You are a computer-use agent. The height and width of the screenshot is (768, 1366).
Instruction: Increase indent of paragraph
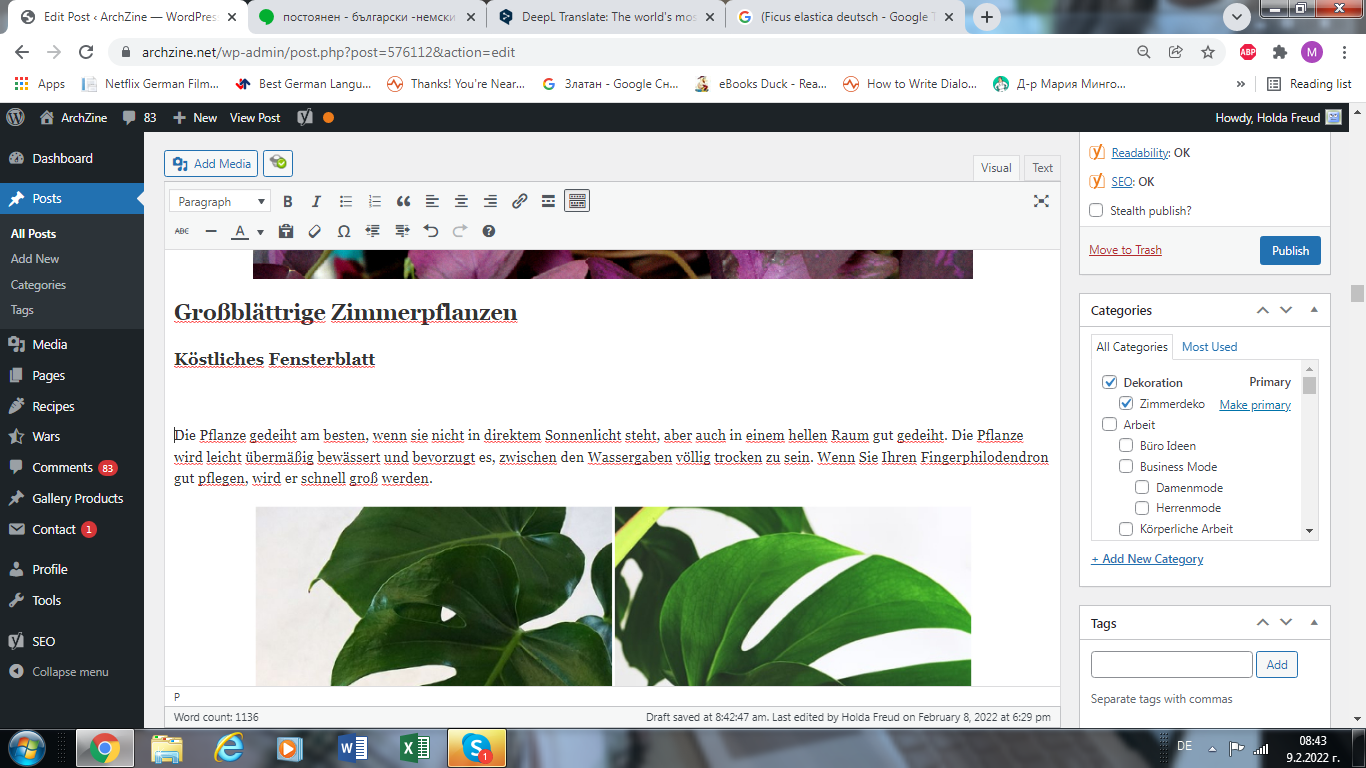tap(402, 231)
